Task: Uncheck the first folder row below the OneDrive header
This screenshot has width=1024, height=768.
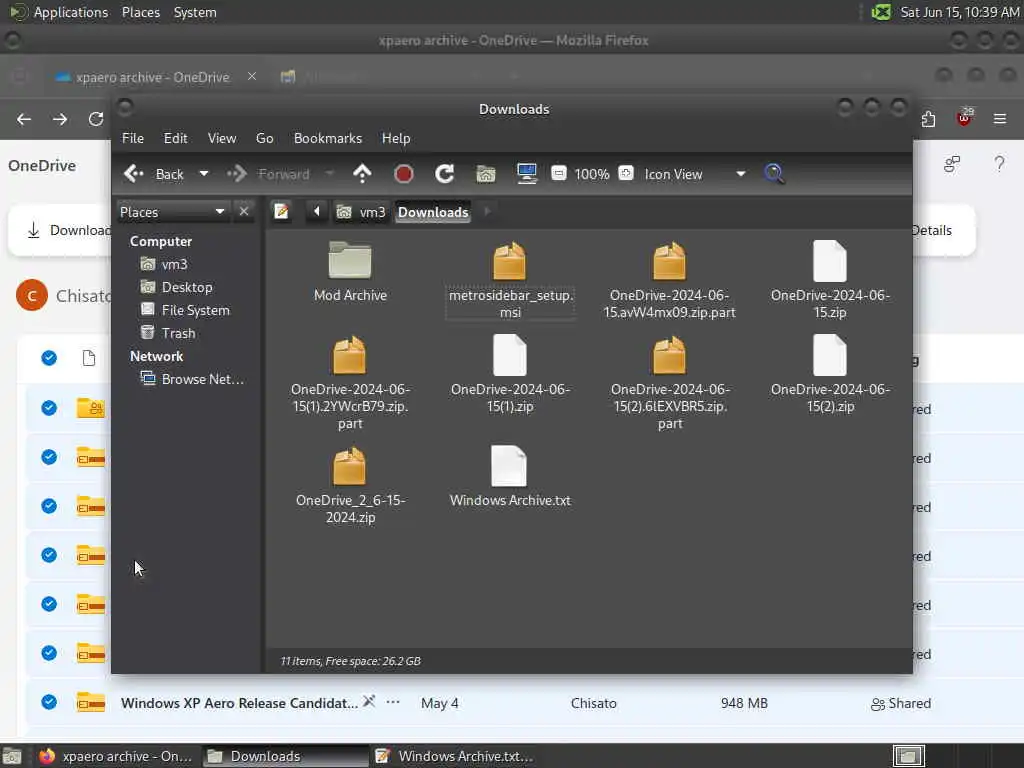Action: [x=49, y=408]
